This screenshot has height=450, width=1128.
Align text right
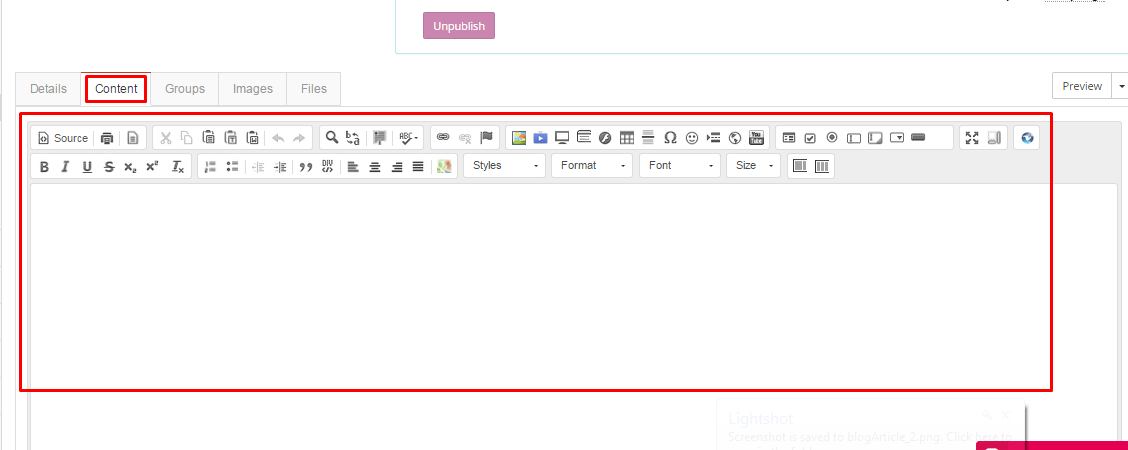click(x=396, y=167)
